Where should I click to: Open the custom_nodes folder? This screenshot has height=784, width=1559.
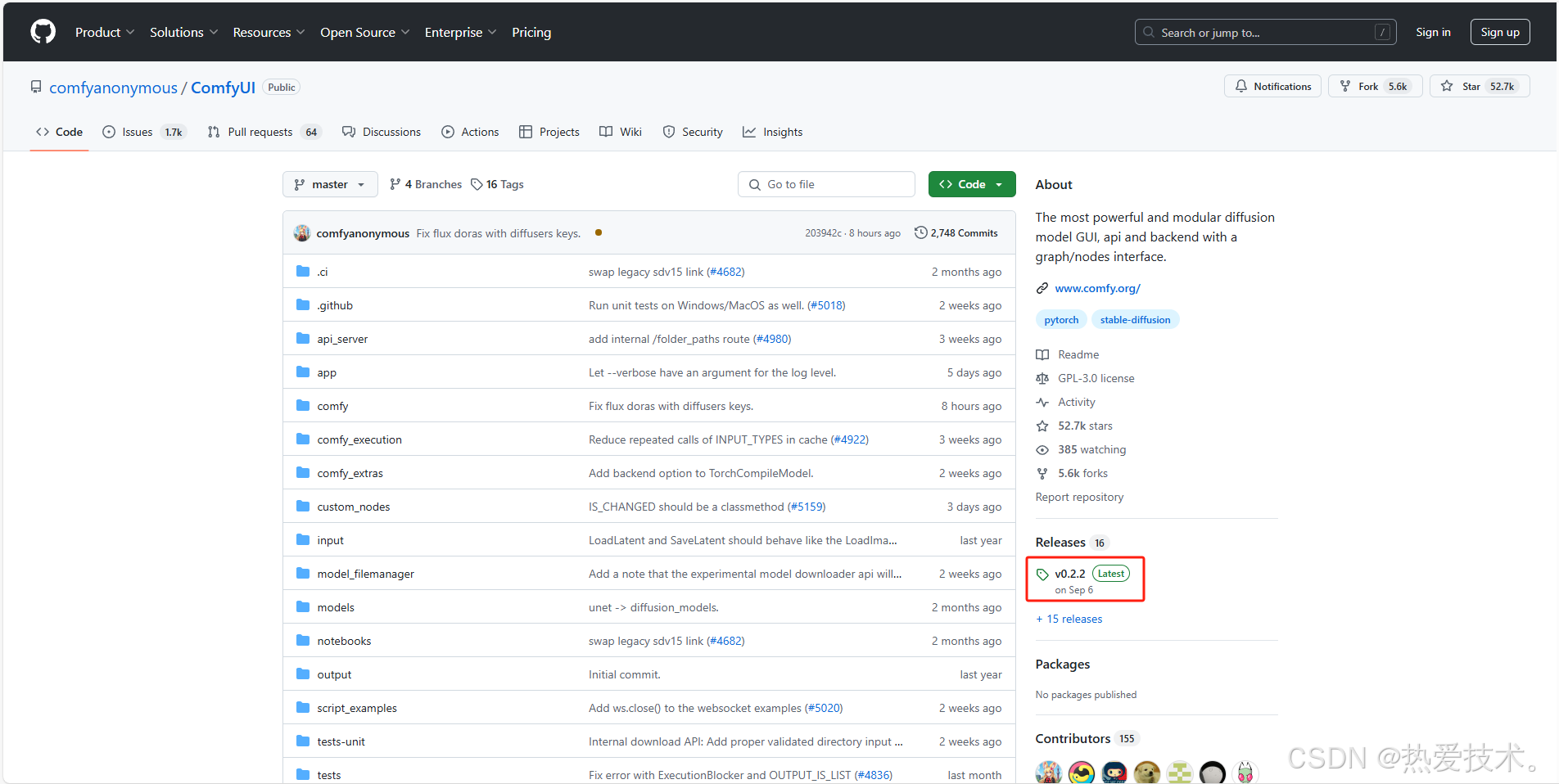point(354,507)
